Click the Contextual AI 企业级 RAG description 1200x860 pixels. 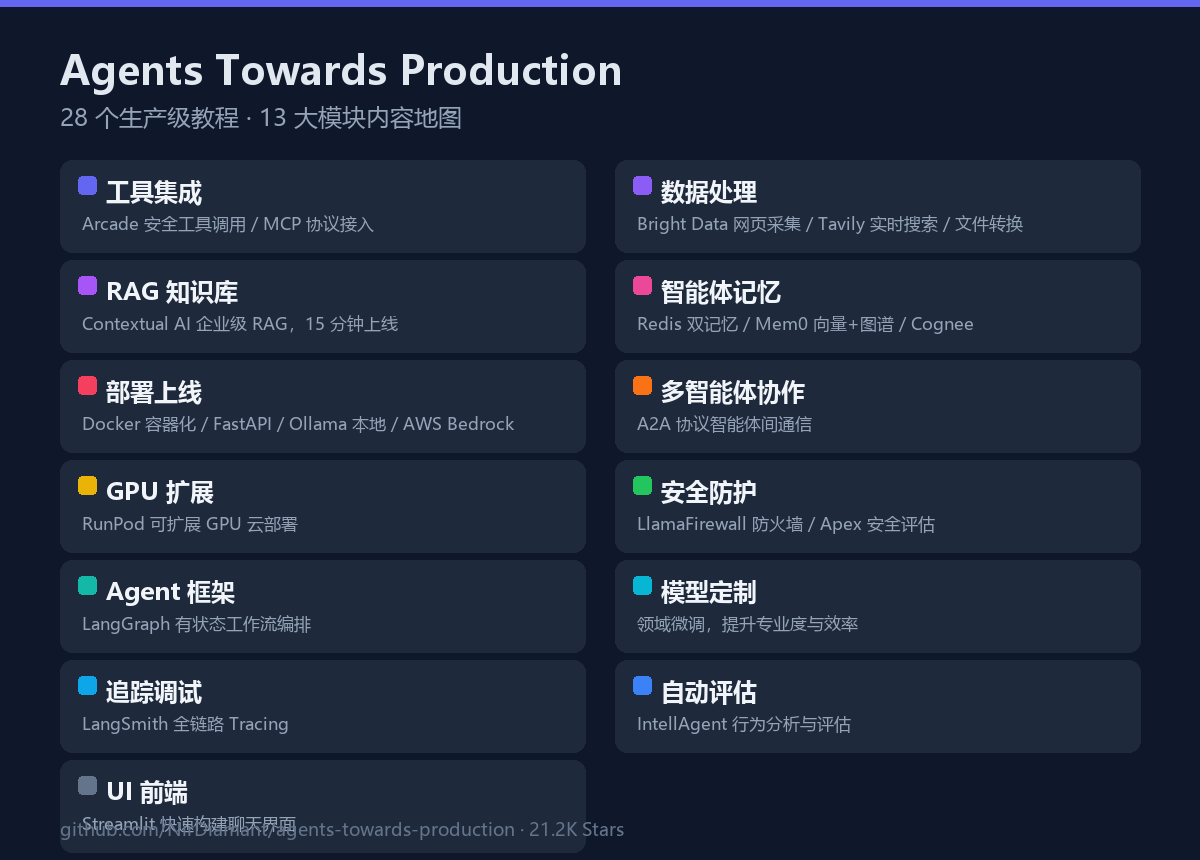click(x=240, y=324)
